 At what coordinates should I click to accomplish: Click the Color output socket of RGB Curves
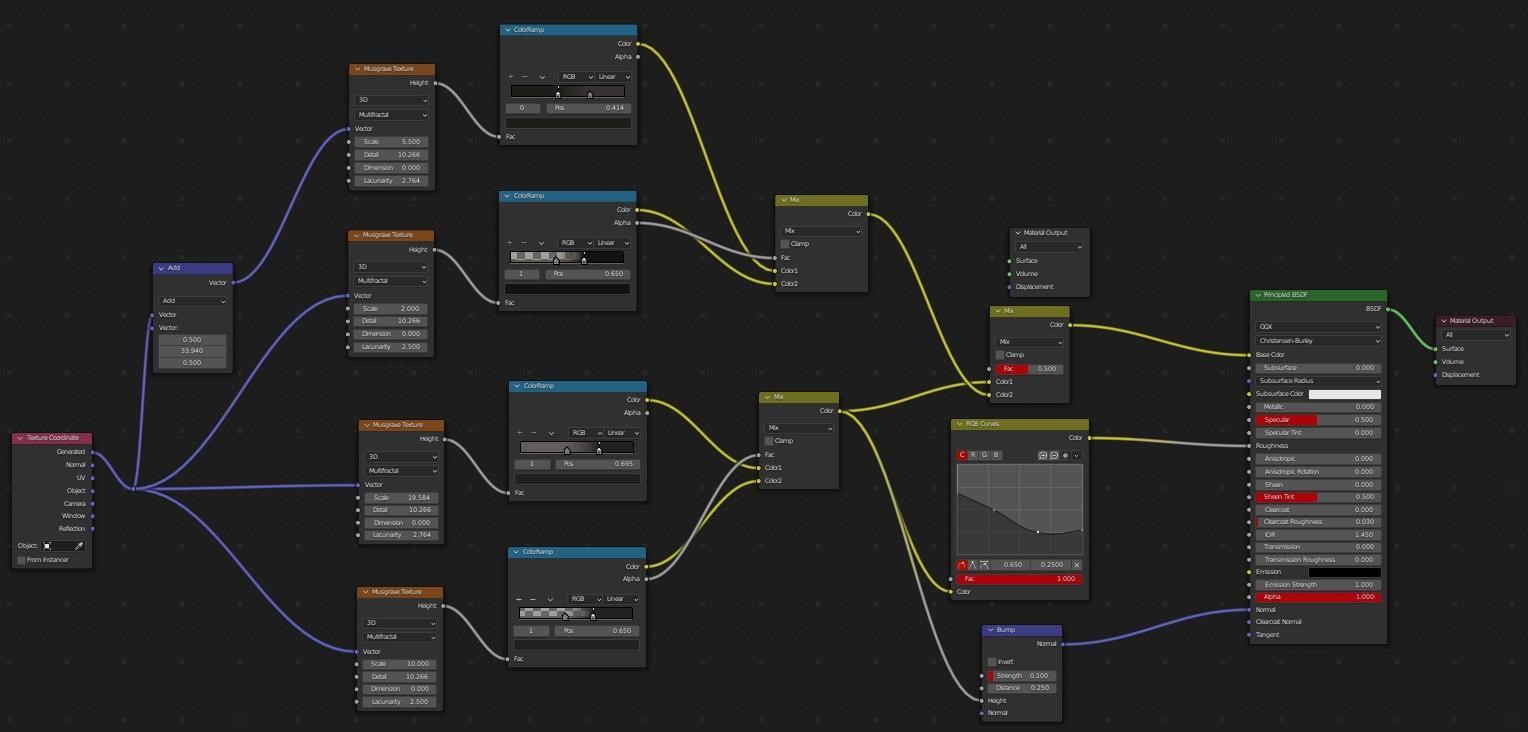click(x=1089, y=437)
